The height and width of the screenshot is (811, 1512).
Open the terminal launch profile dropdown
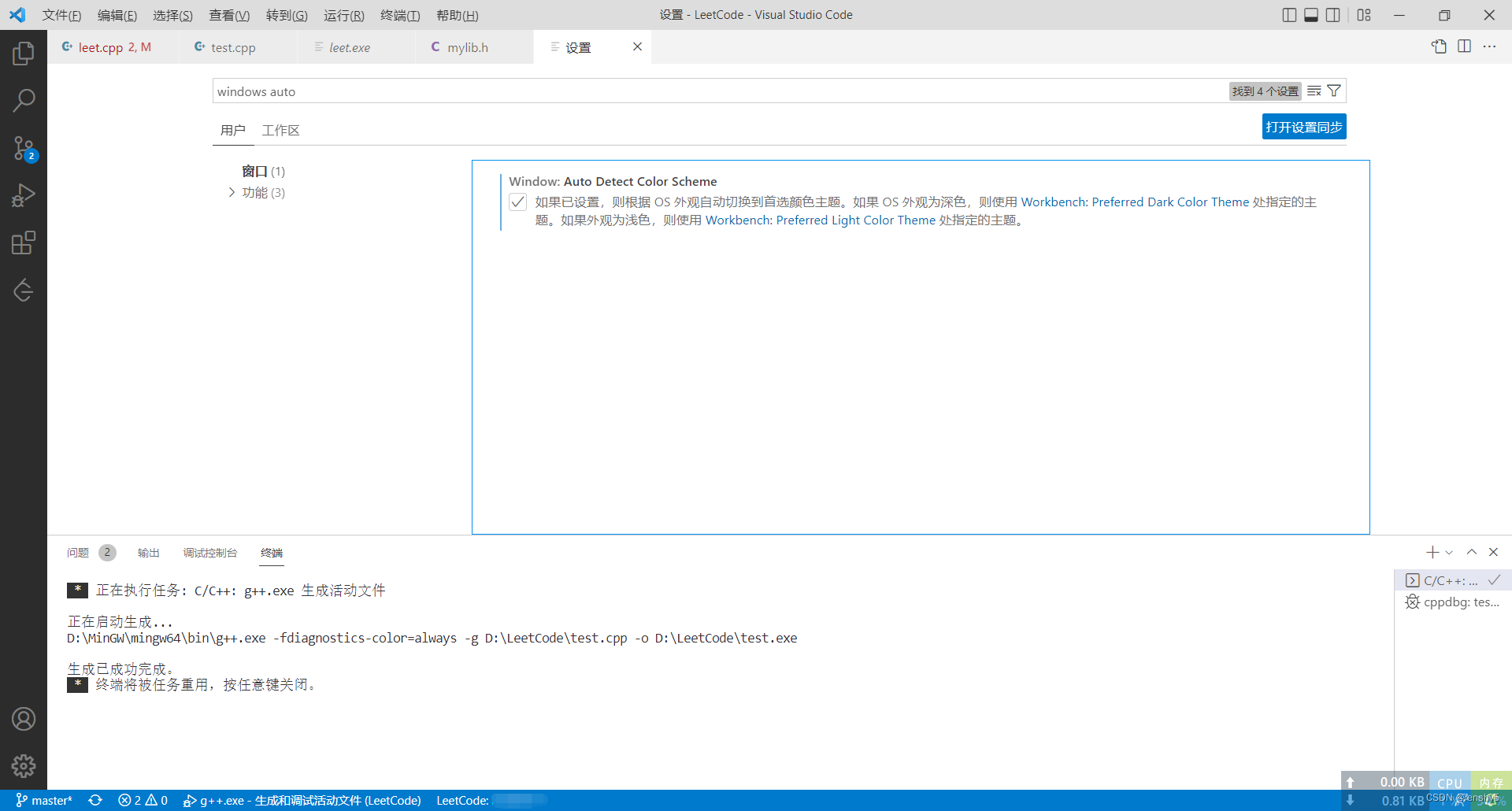click(x=1449, y=553)
